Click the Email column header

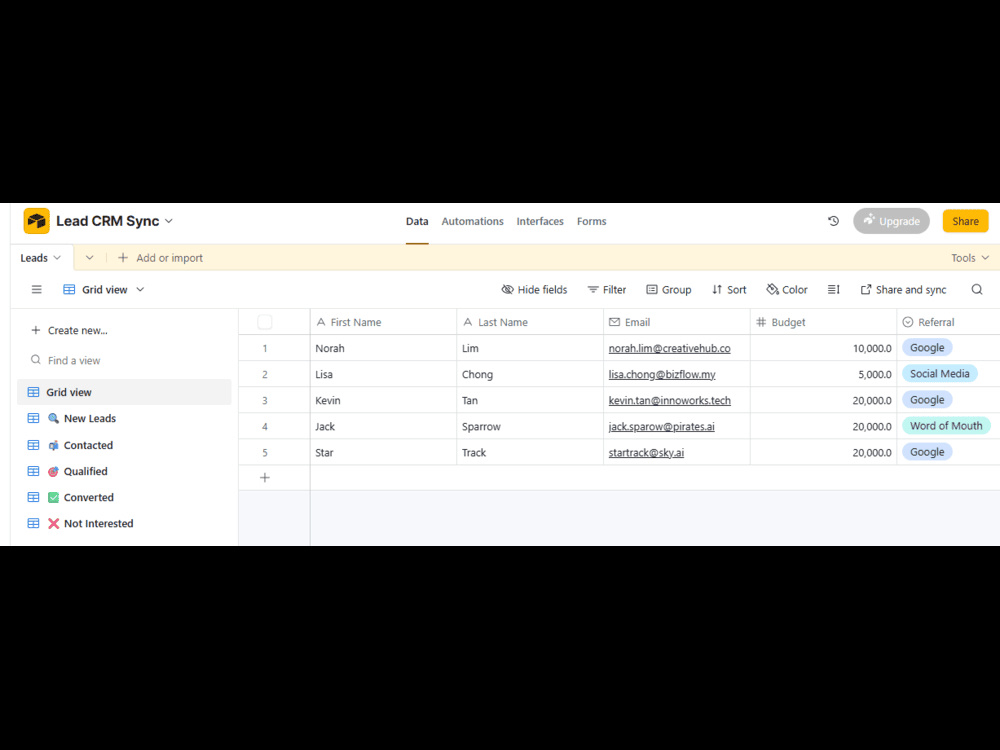tap(677, 322)
